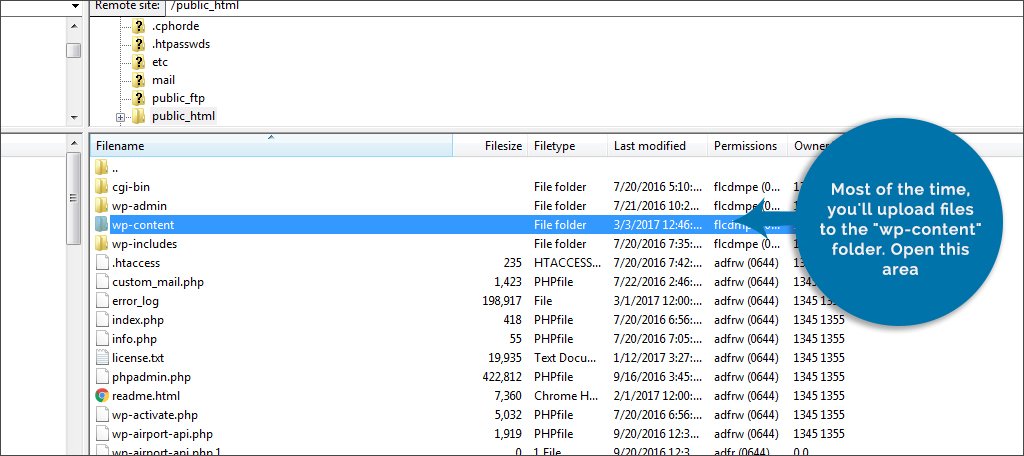
Task: Go to parent directory entry (..)
Action: coord(116,168)
